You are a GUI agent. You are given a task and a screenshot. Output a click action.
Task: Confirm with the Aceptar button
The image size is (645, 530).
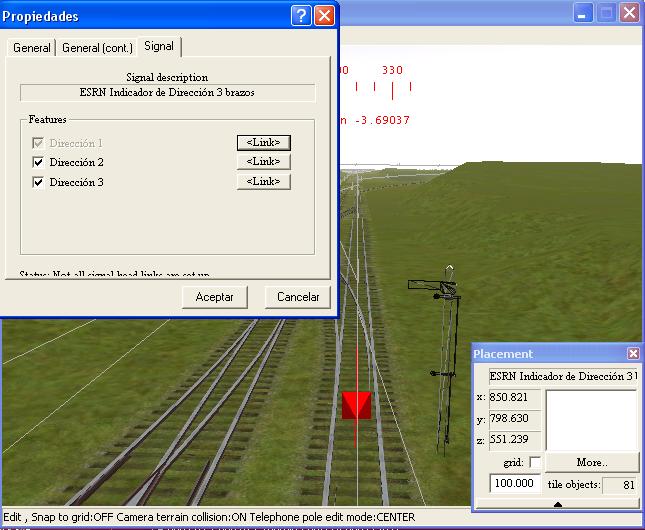[215, 297]
